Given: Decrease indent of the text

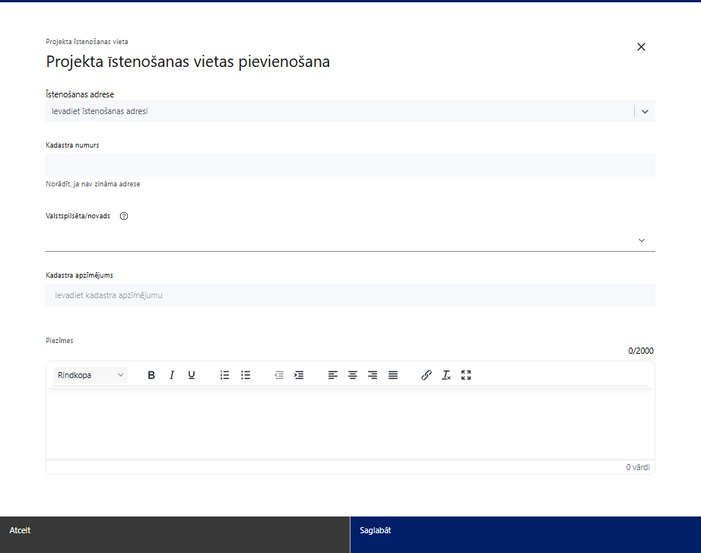Looking at the screenshot, I should [279, 375].
